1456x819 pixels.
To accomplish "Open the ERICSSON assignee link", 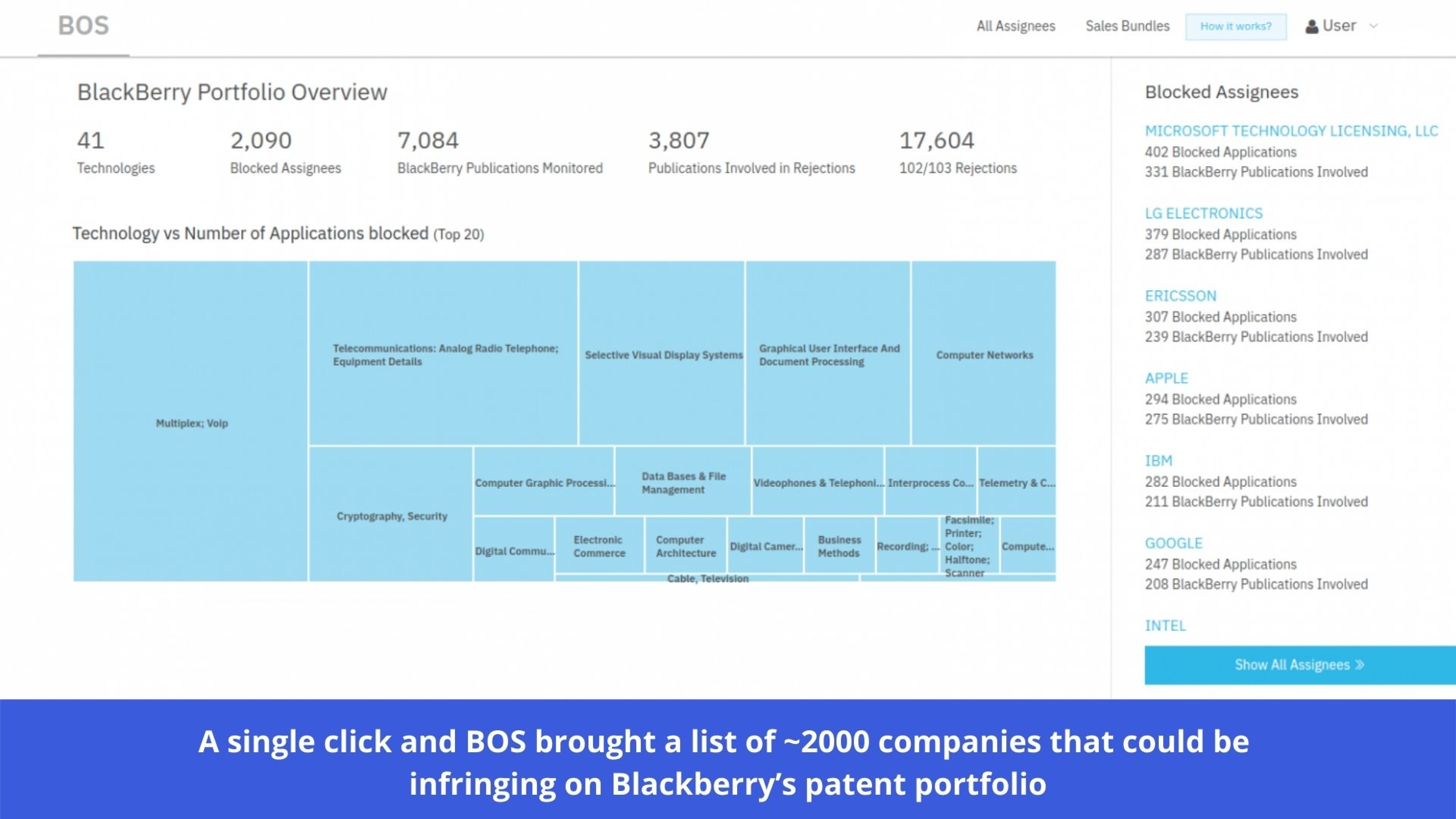I will [x=1181, y=295].
